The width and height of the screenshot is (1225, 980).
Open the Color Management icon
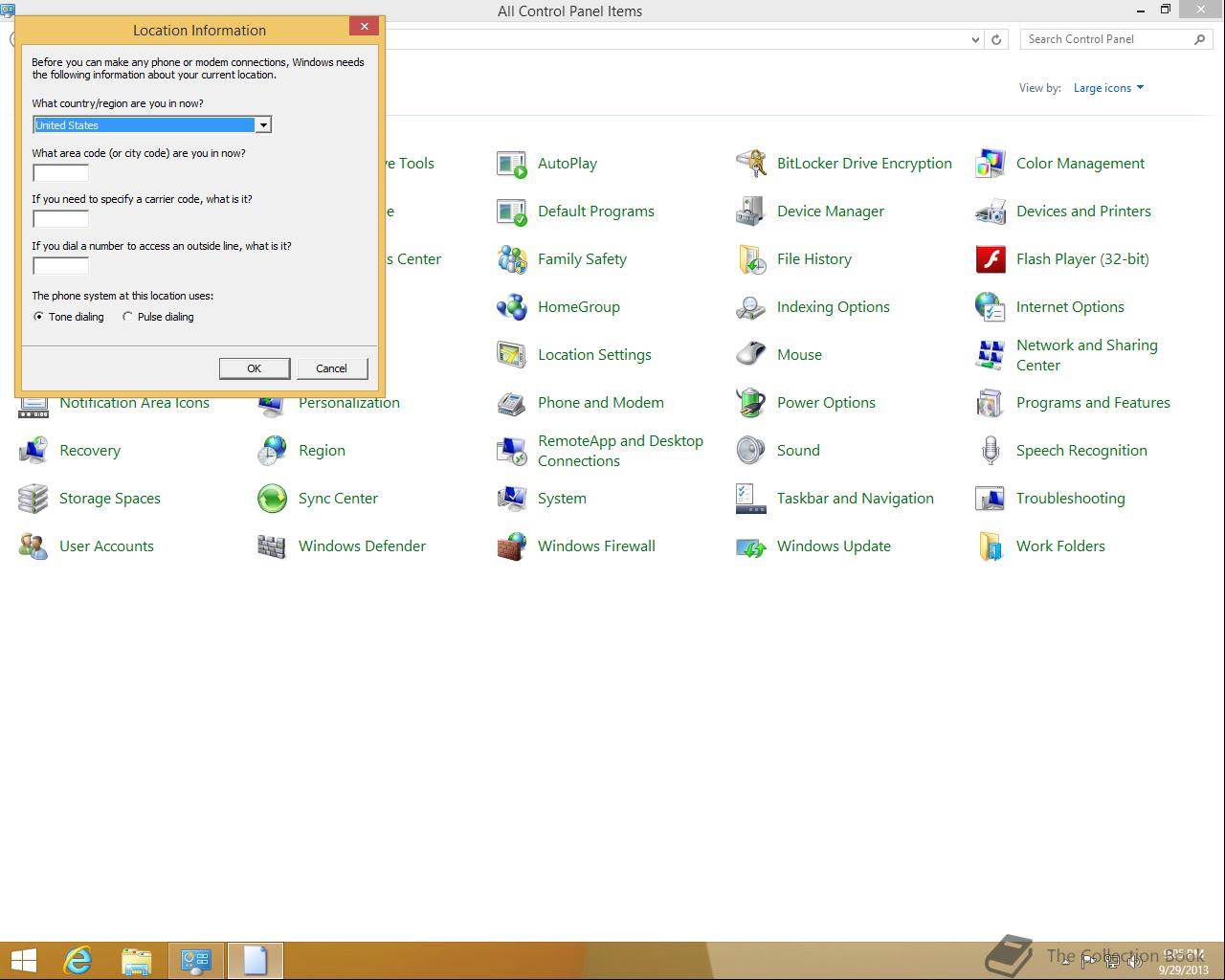991,164
